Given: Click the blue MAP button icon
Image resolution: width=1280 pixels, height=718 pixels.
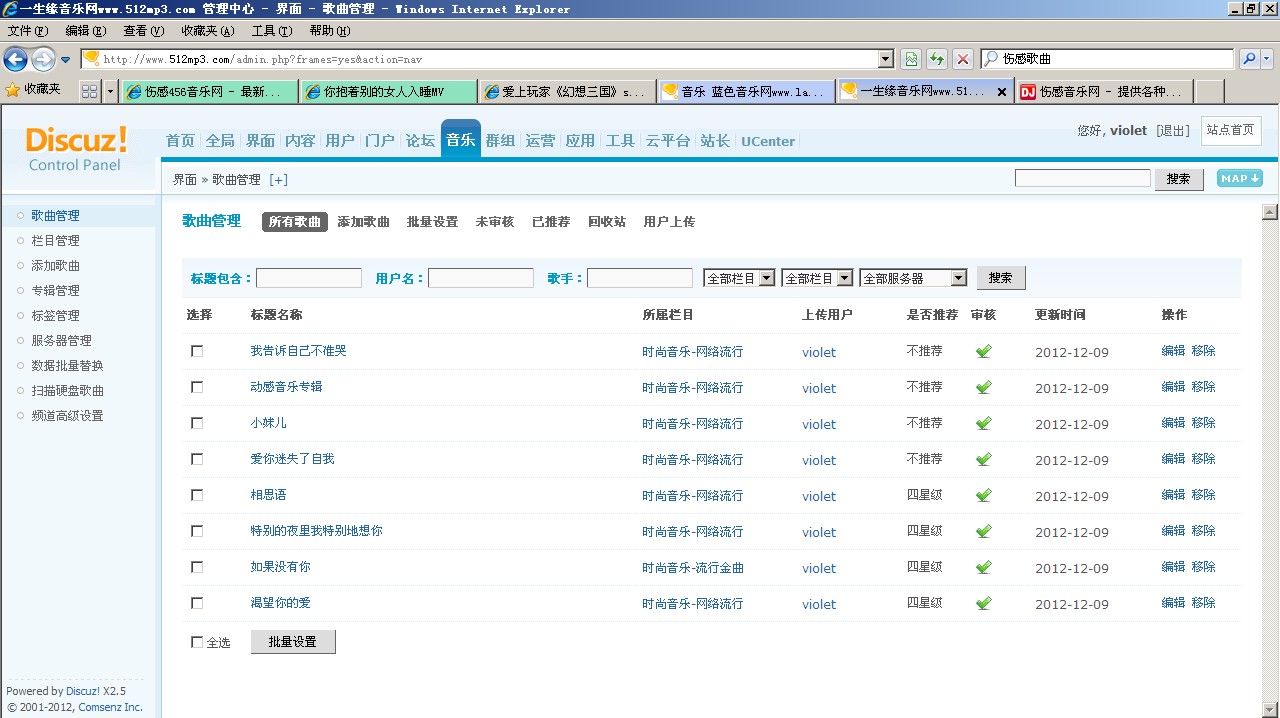Looking at the screenshot, I should 1239,178.
